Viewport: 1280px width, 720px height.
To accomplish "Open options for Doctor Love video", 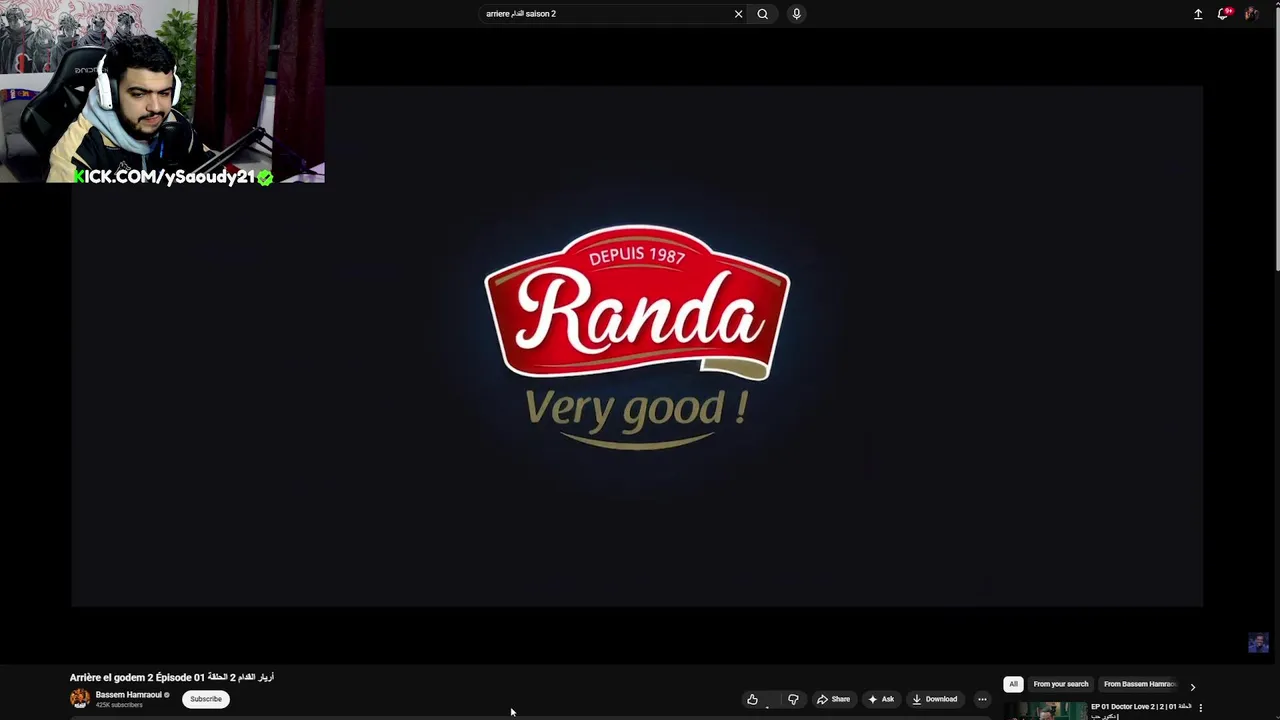I will coord(1201,708).
